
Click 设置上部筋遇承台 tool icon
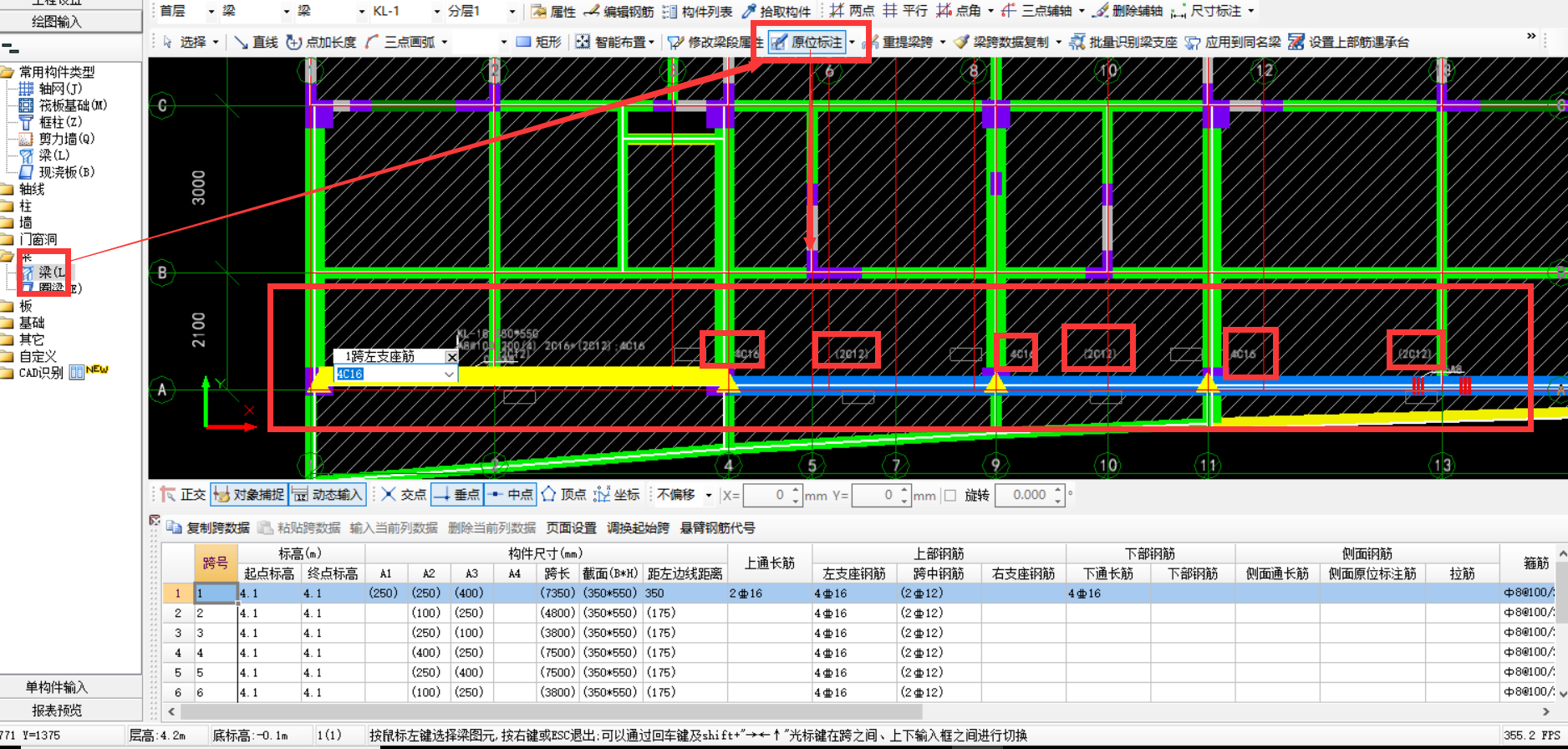coord(1296,42)
